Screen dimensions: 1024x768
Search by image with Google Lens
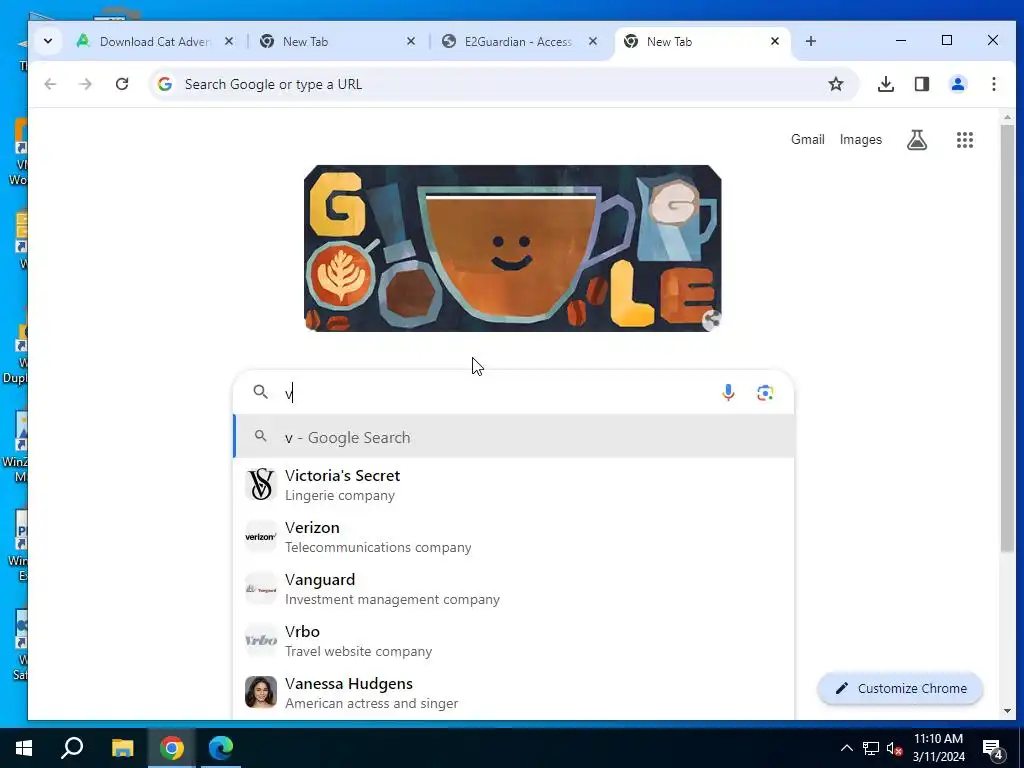pos(765,392)
